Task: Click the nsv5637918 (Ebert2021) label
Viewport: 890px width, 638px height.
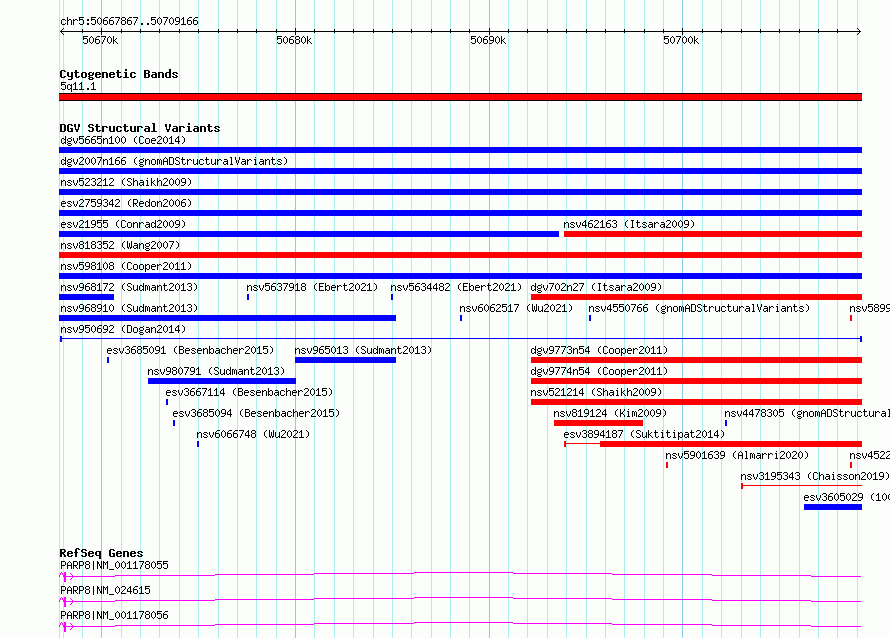Action: [x=312, y=287]
